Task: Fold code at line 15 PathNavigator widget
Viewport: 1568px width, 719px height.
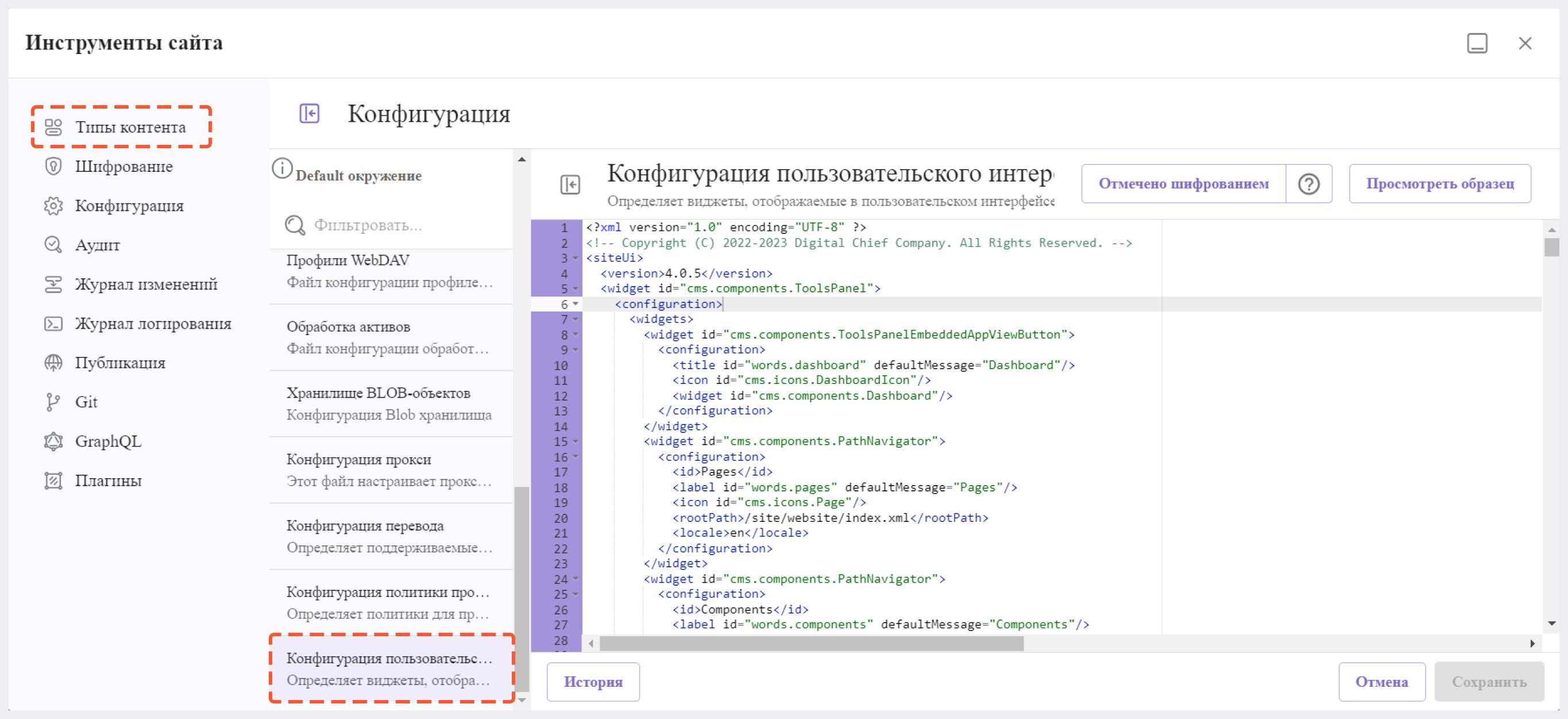Action: (575, 442)
